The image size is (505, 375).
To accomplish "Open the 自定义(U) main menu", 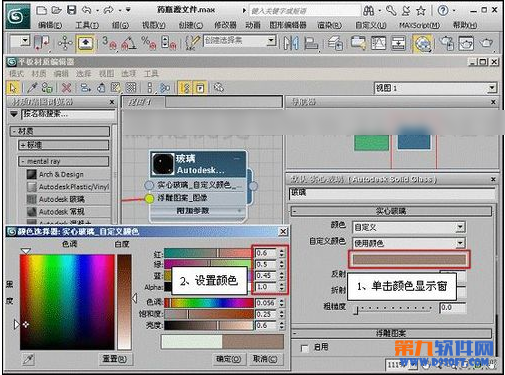I will [x=371, y=25].
